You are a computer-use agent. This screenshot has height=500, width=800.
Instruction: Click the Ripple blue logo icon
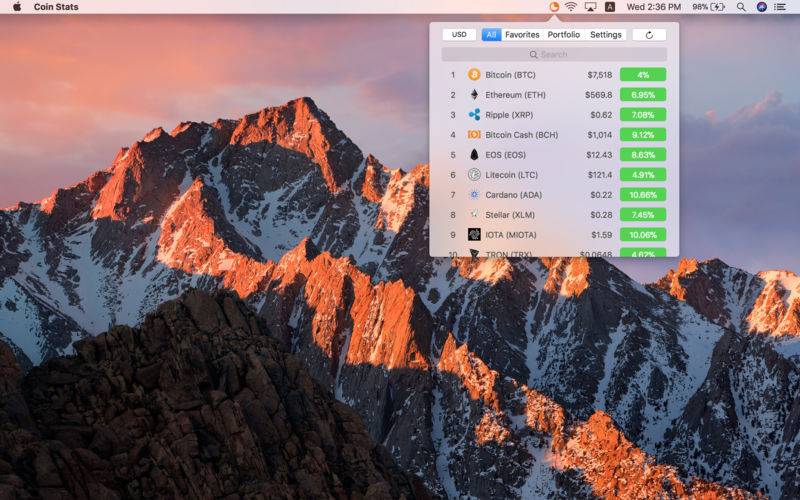tap(474, 115)
